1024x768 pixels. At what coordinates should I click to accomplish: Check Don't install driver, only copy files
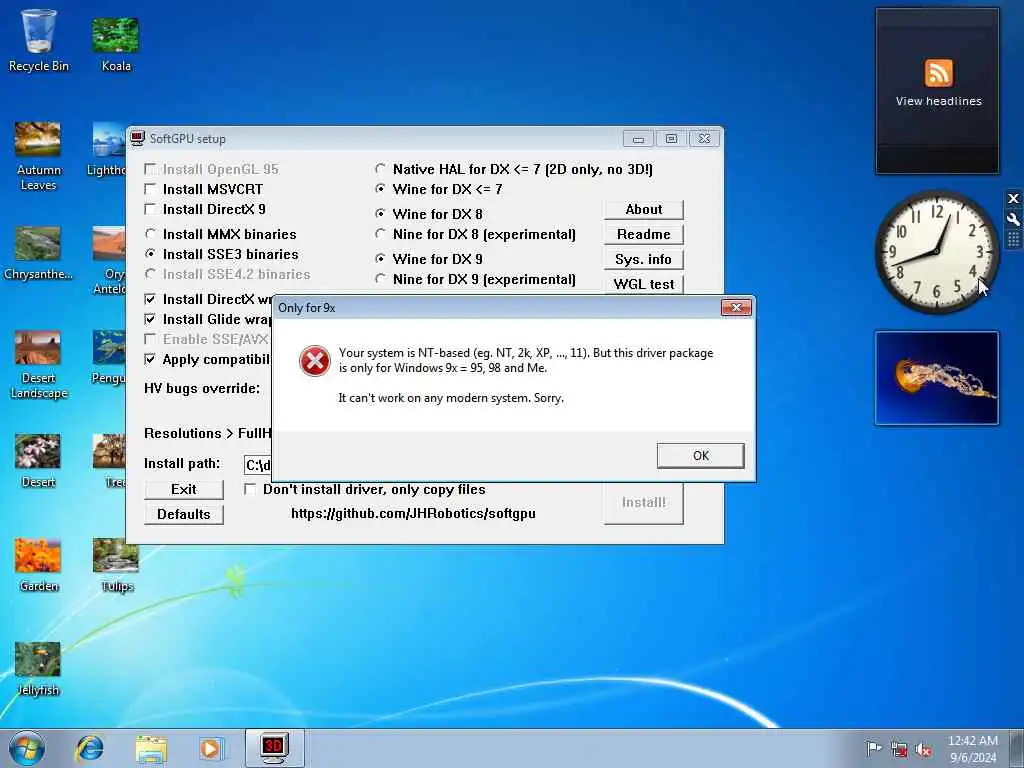click(x=249, y=489)
